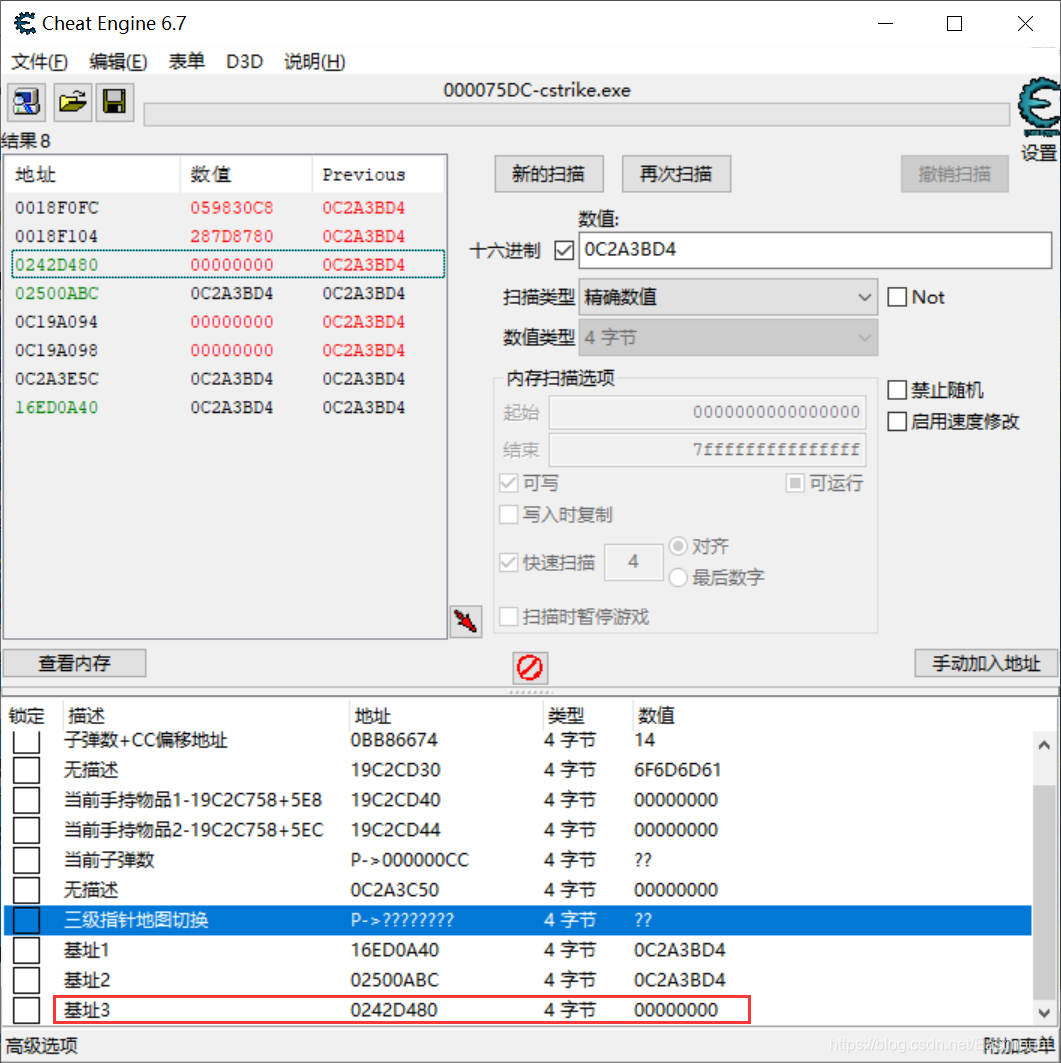
Task: Open 高级选项 at the bottom left
Action: (x=41, y=1045)
